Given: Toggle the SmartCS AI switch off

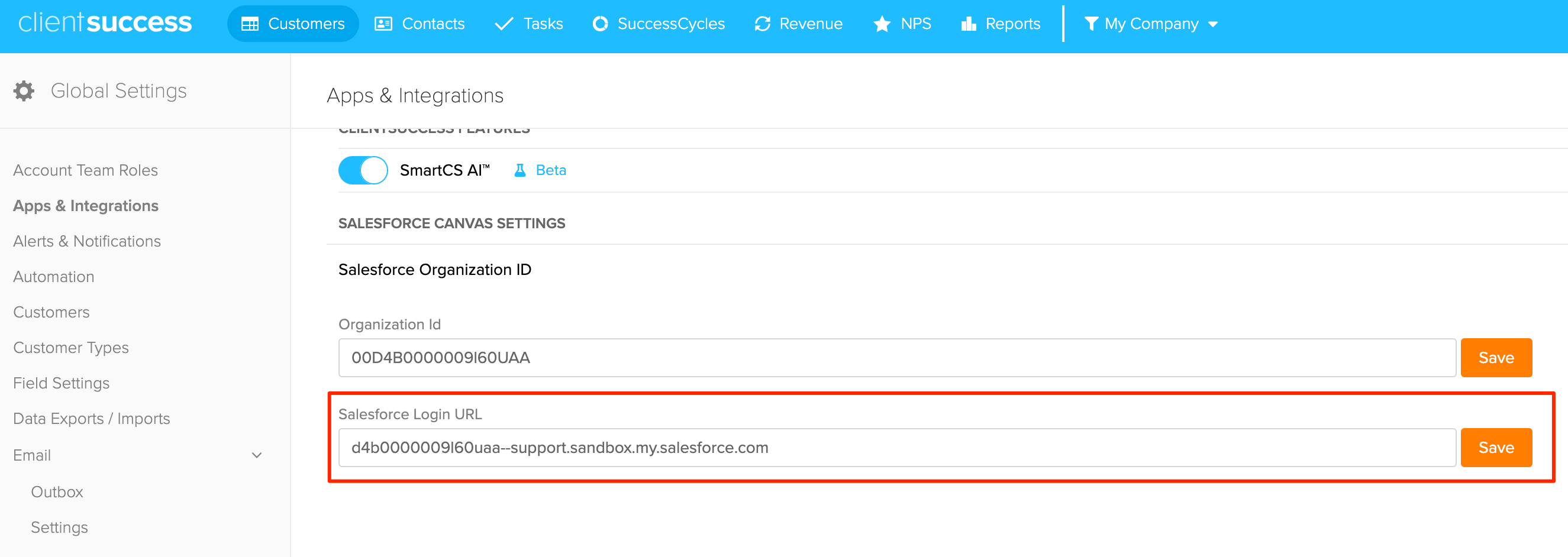Looking at the screenshot, I should 363,170.
